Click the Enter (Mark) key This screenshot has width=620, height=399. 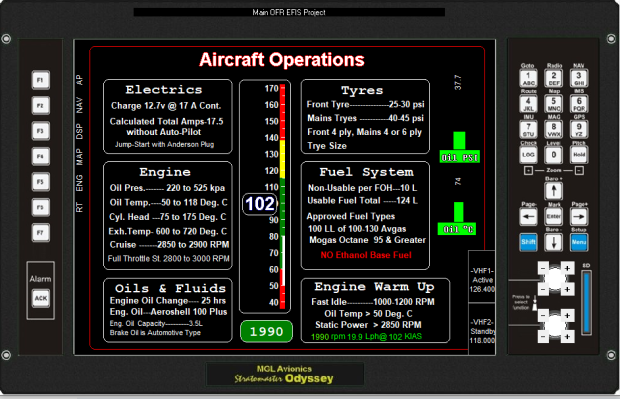pos(554,217)
